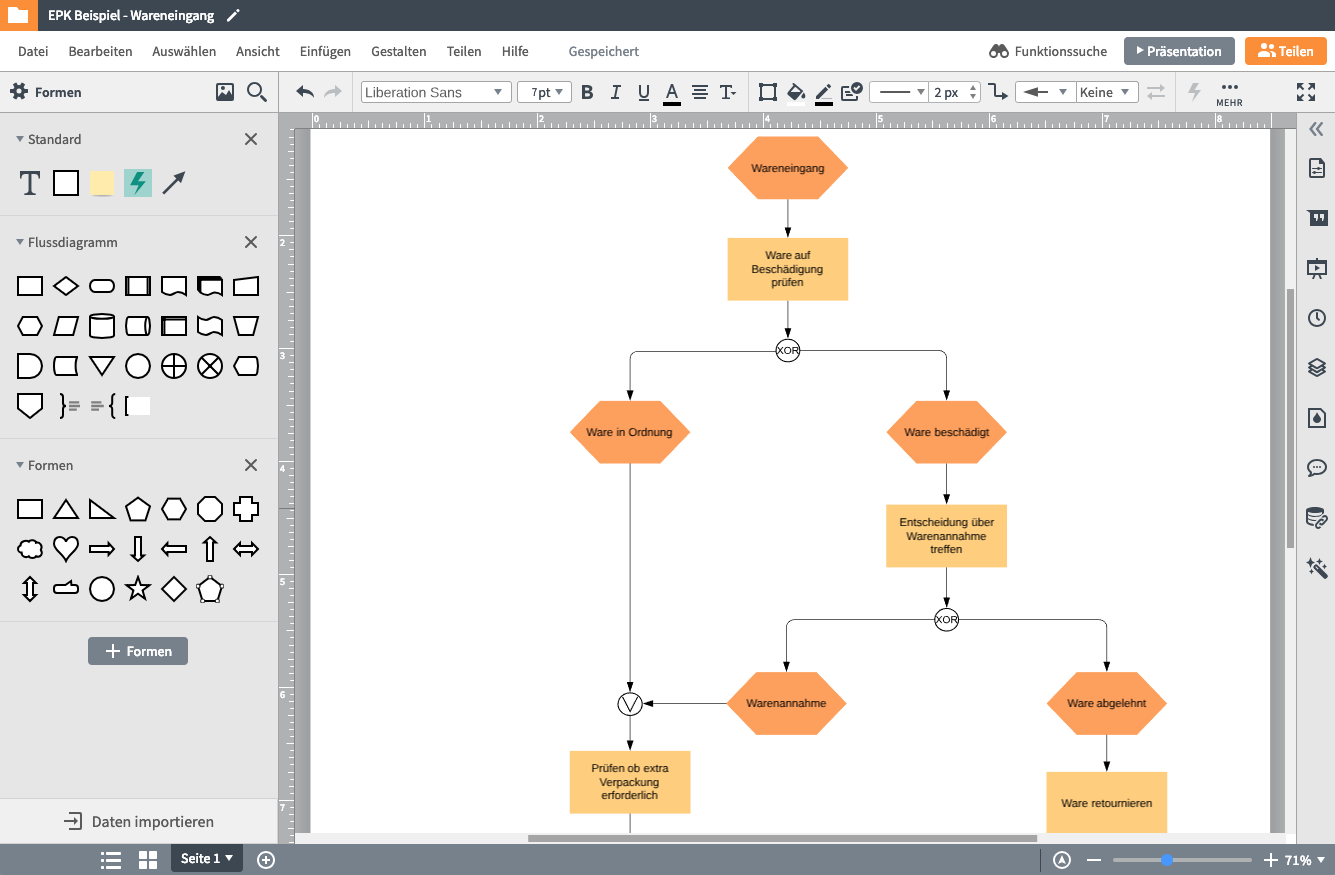
Task: Collapse the Flussdiagramm shape section
Action: pyautogui.click(x=20, y=242)
